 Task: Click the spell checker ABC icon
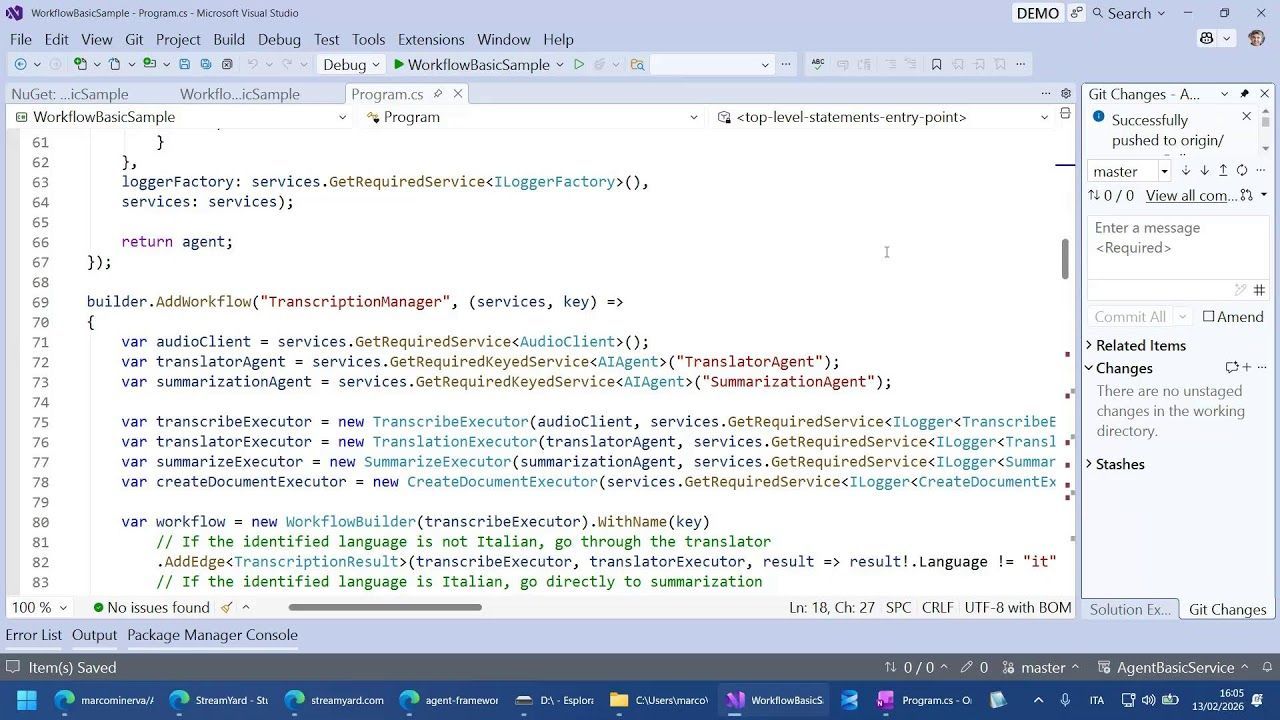[x=818, y=64]
